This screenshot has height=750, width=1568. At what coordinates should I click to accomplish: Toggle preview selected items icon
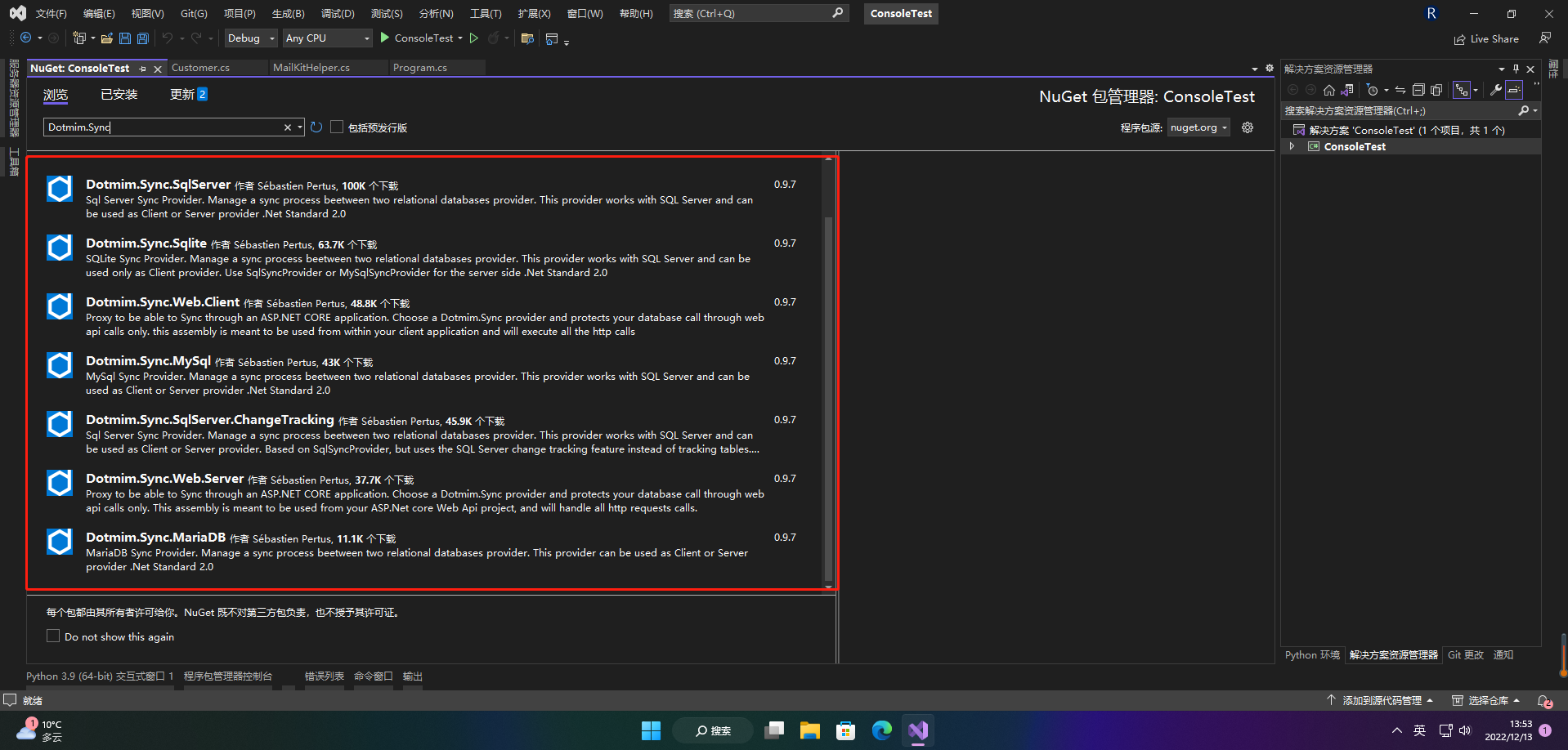[x=1514, y=90]
